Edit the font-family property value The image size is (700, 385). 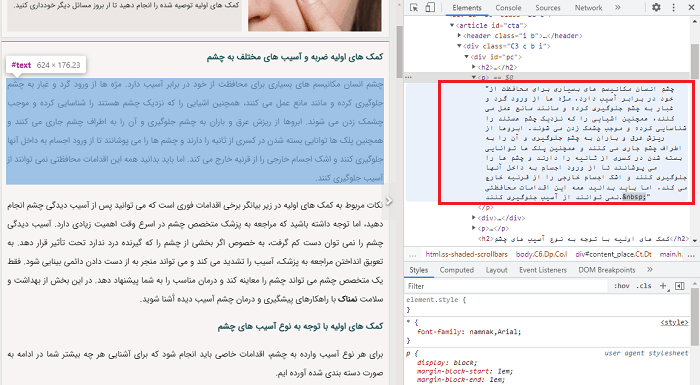click(x=494, y=332)
